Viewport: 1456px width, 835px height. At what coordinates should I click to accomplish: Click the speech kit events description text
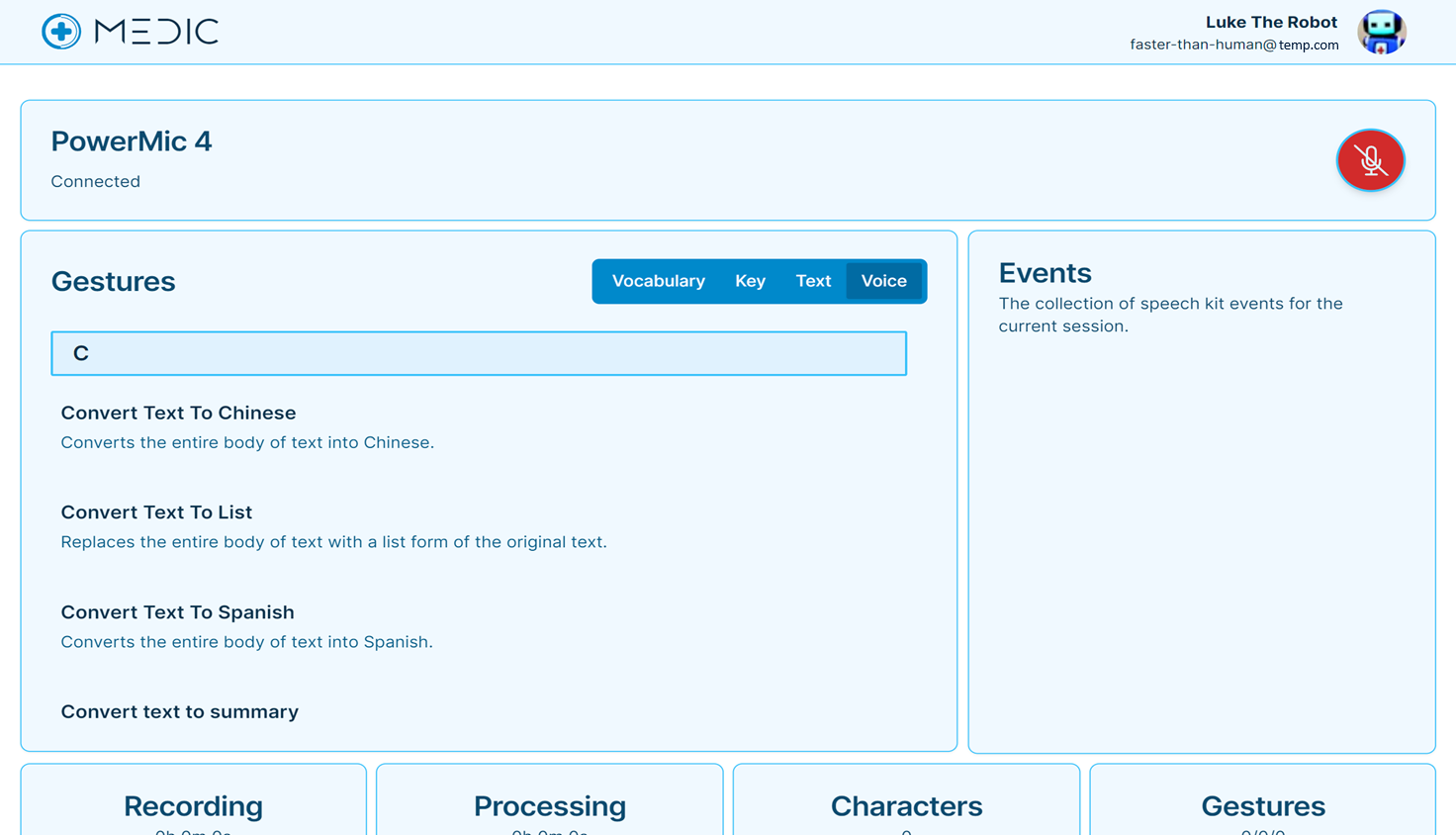tap(1170, 315)
